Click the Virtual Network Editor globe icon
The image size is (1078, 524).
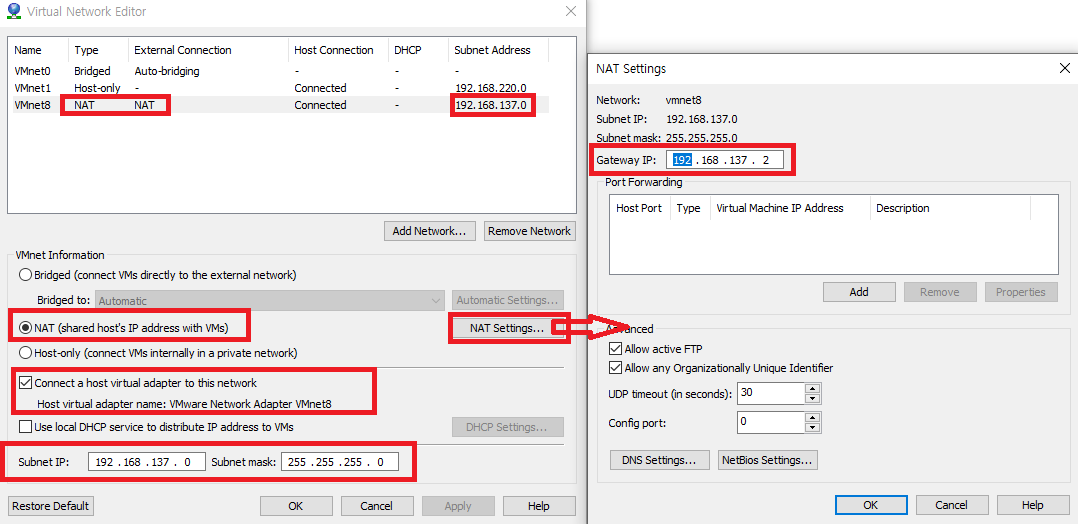pos(12,11)
